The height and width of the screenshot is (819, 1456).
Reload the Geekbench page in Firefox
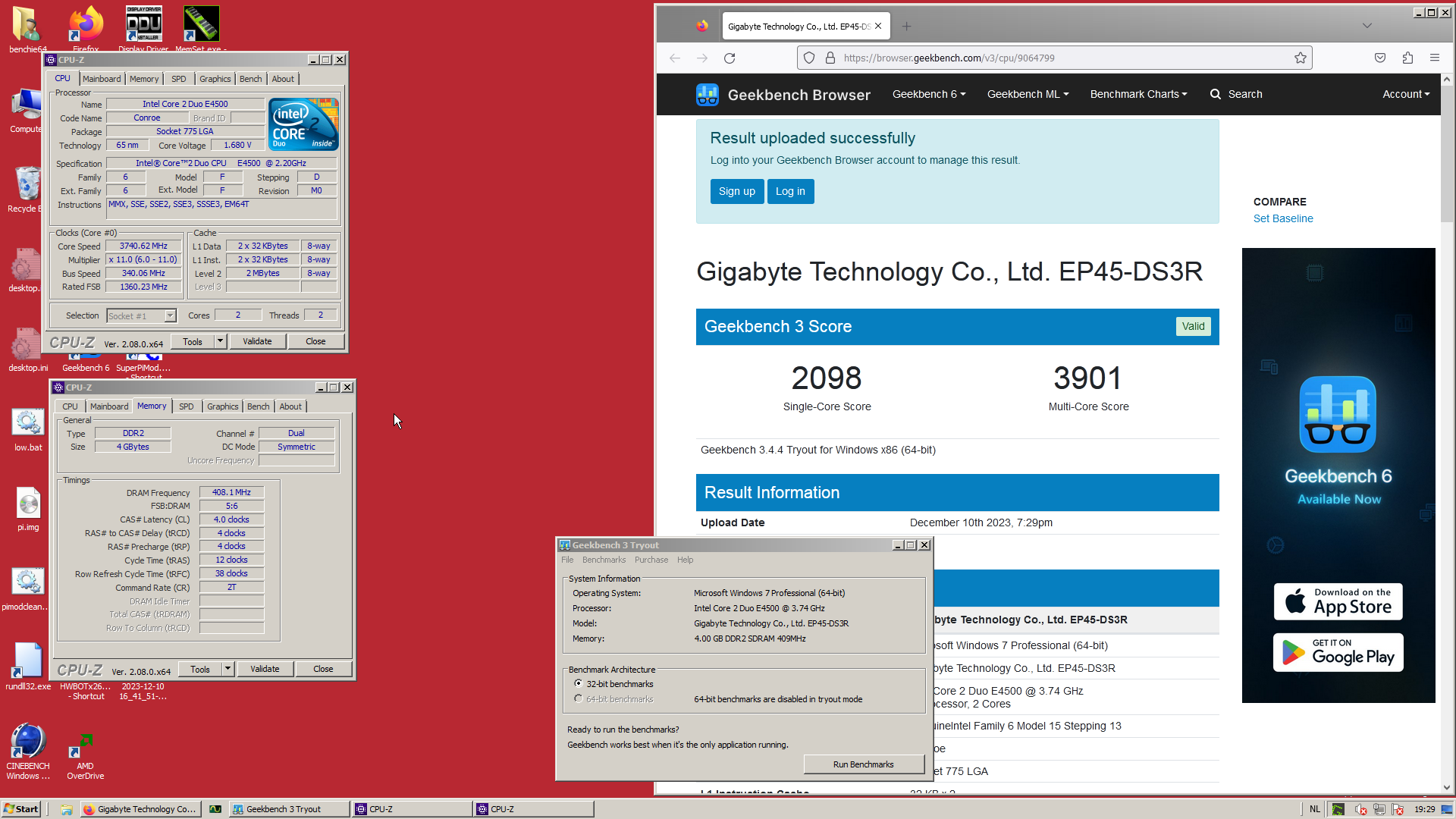[730, 58]
